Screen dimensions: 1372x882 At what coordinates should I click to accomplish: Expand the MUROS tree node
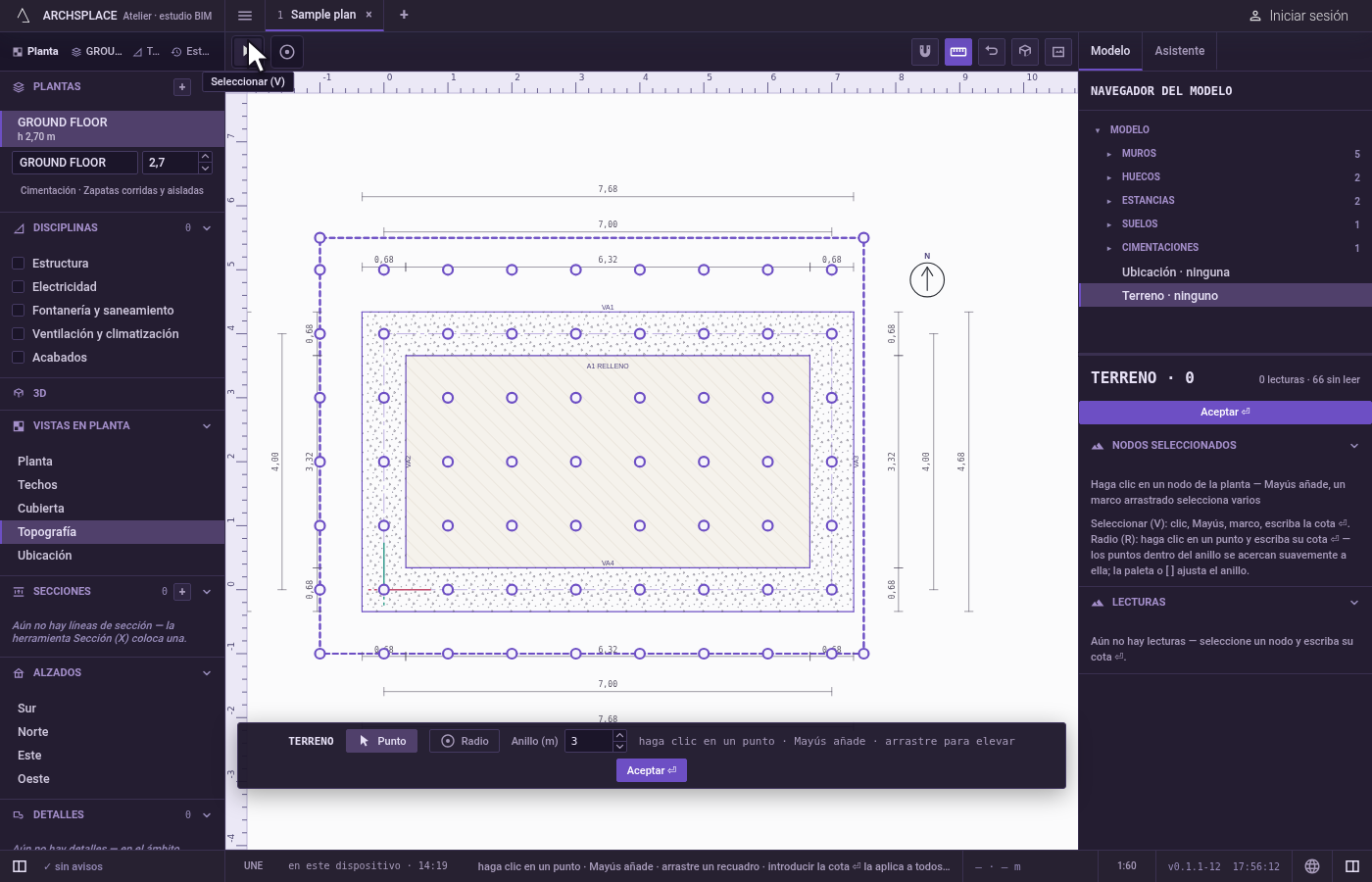pos(1109,154)
